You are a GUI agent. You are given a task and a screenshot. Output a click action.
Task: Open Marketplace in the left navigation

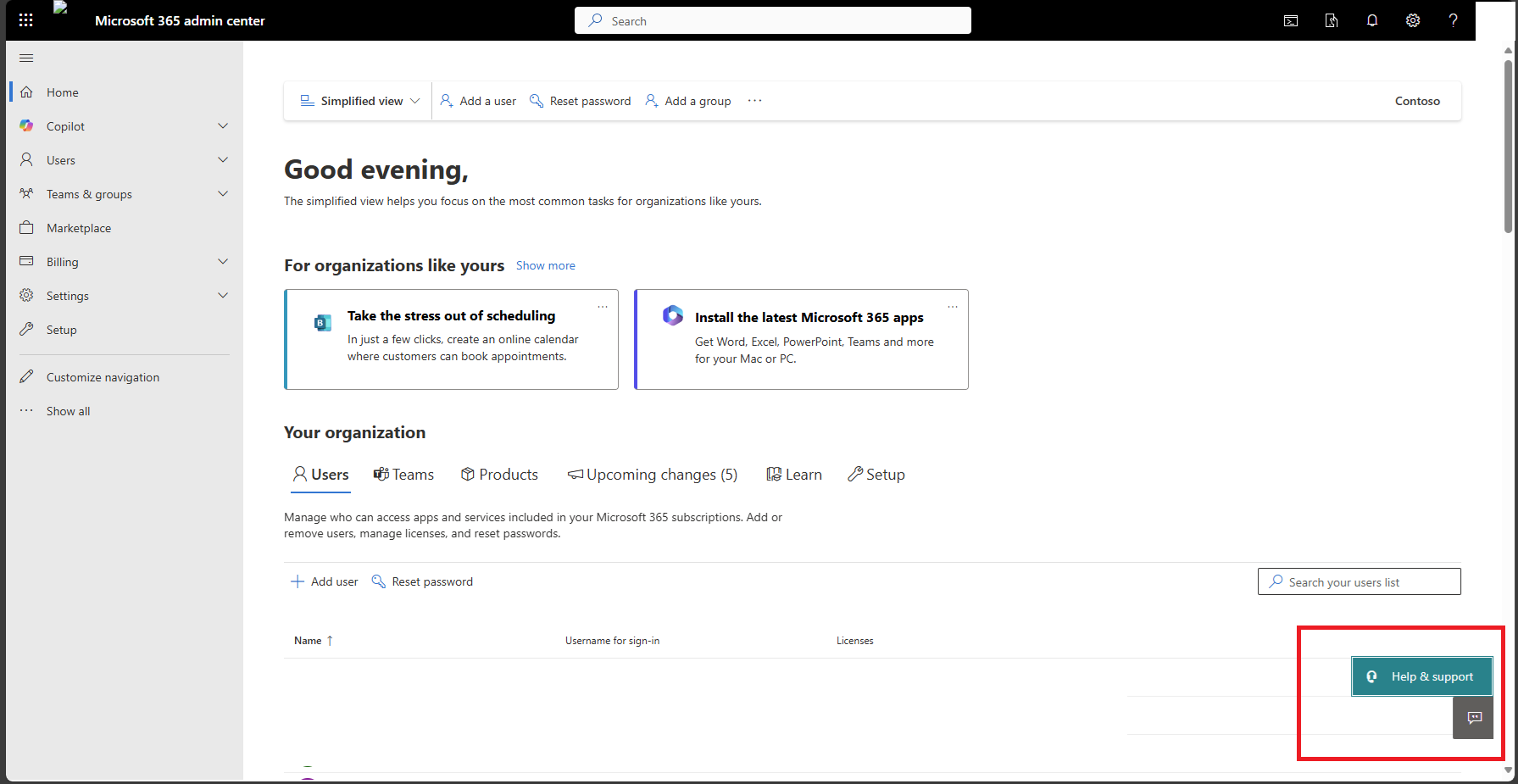[x=125, y=228]
